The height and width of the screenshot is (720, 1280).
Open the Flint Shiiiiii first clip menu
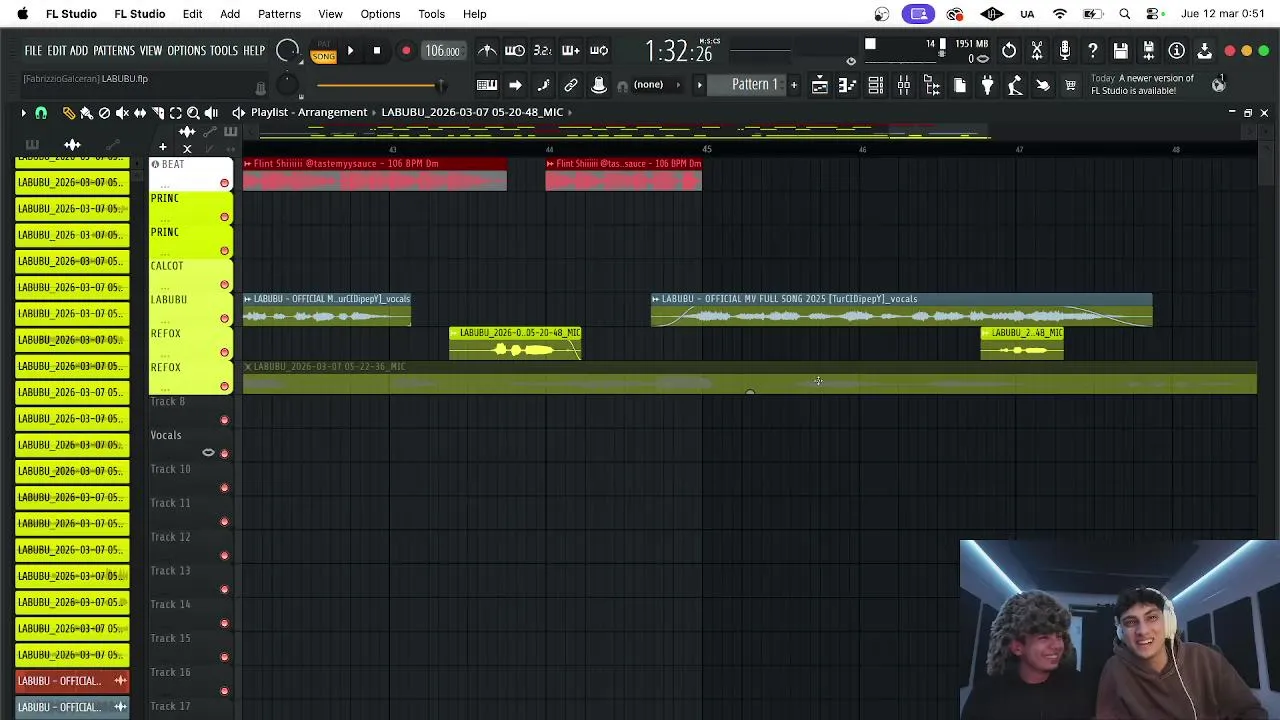247,164
